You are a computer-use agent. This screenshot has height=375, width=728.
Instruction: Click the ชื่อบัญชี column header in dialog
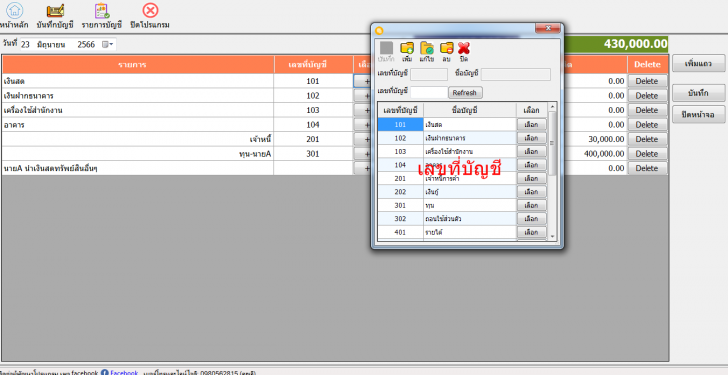470,110
